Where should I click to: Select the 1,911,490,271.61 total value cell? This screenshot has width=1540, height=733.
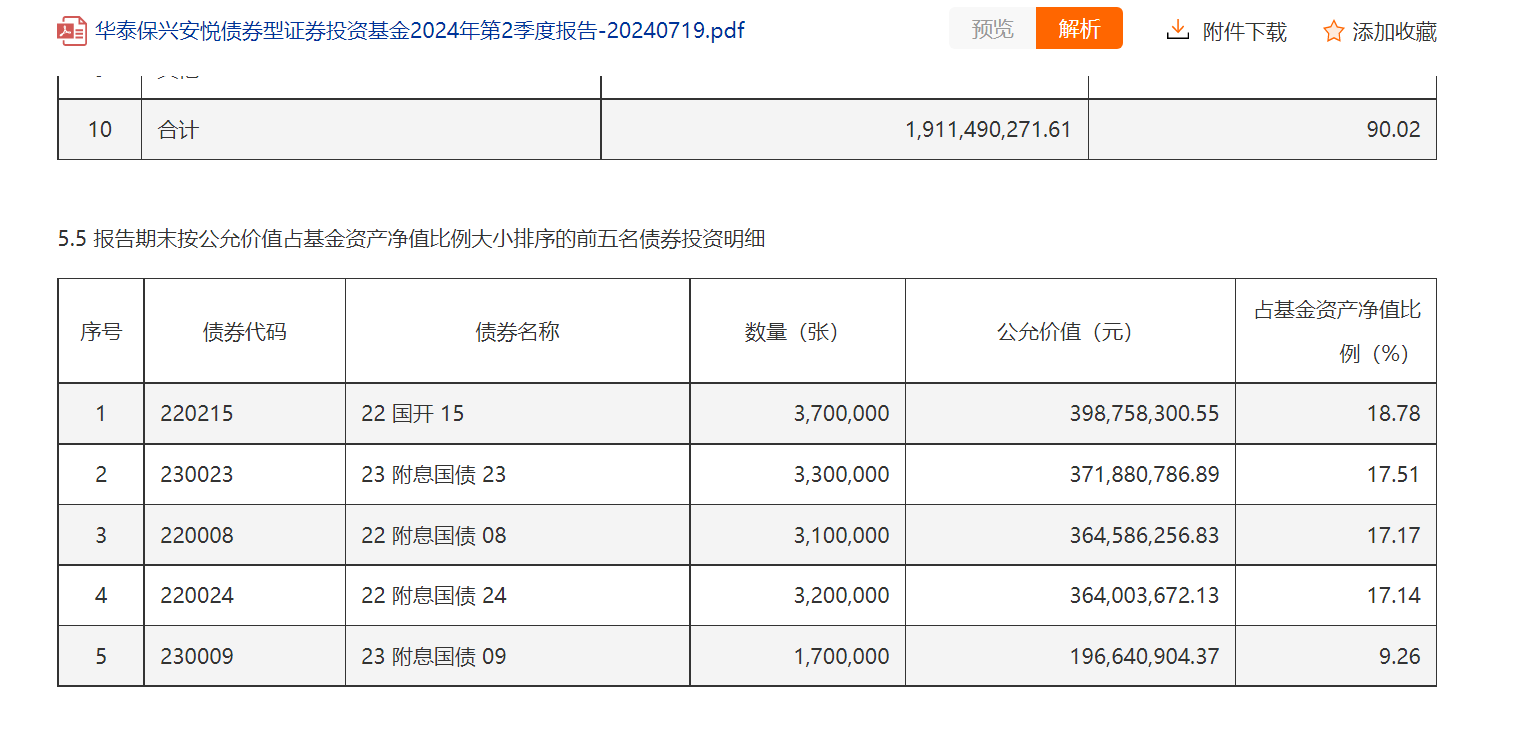988,130
